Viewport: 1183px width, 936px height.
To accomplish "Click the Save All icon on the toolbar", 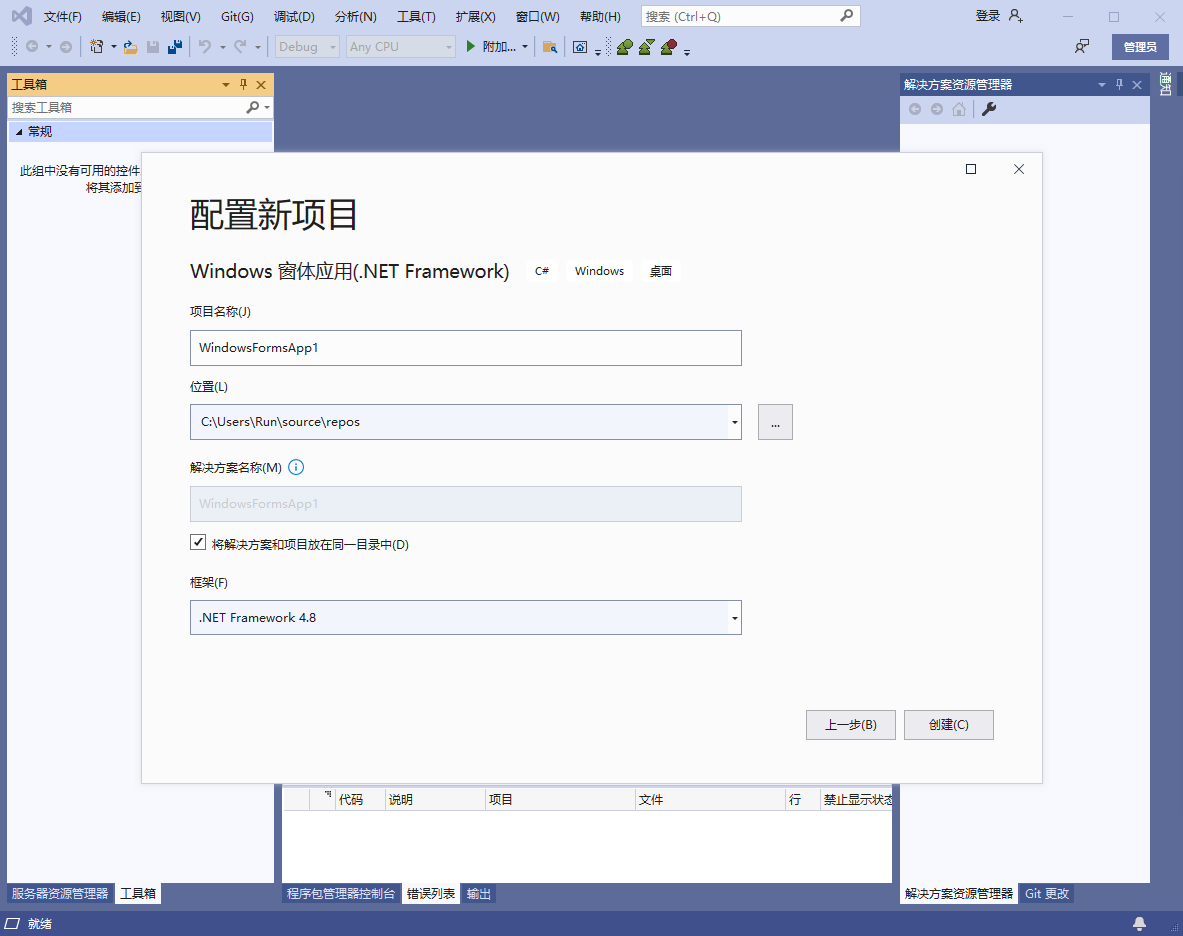I will [x=173, y=46].
